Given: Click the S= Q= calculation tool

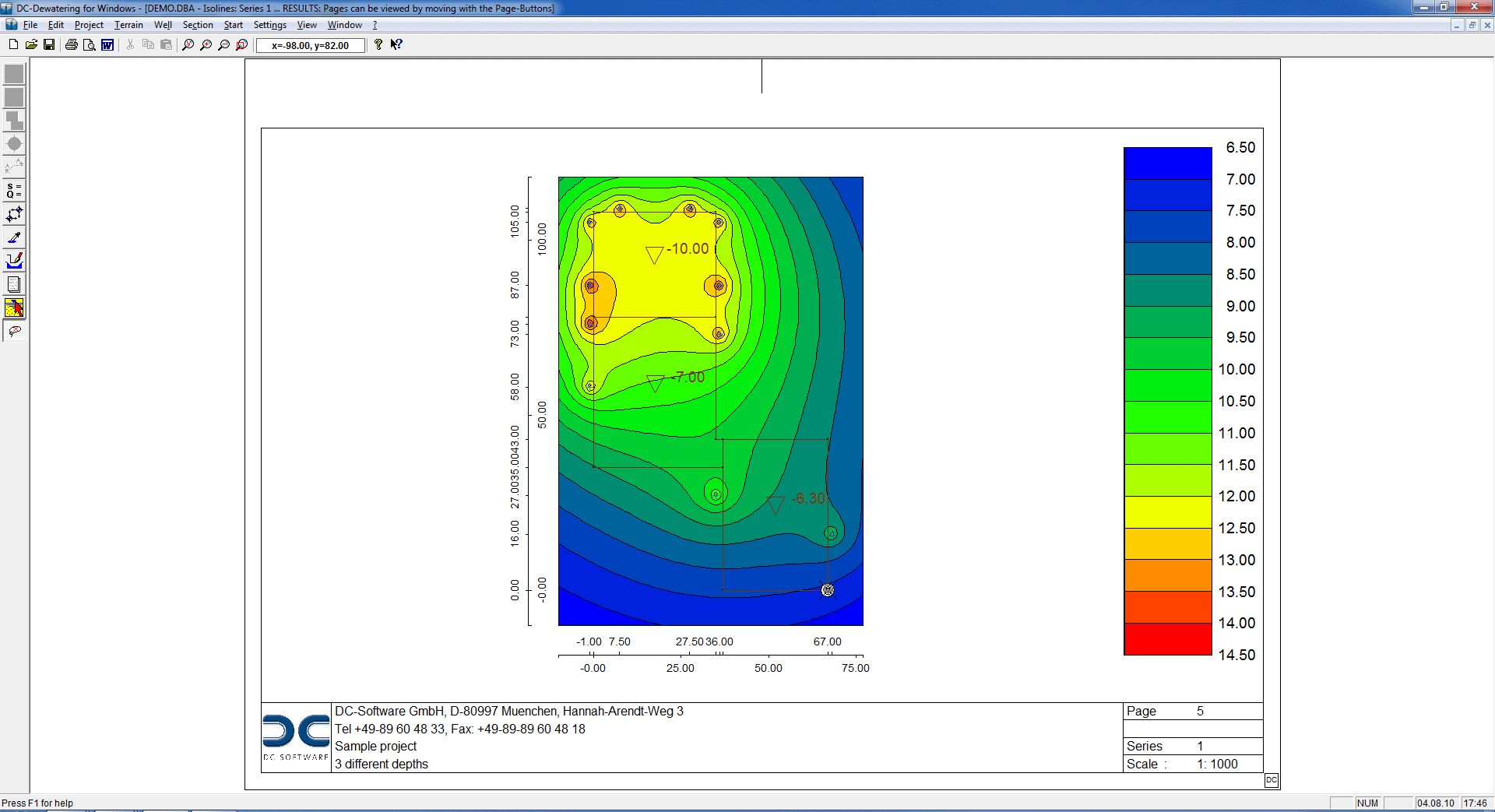Looking at the screenshot, I should (x=14, y=191).
